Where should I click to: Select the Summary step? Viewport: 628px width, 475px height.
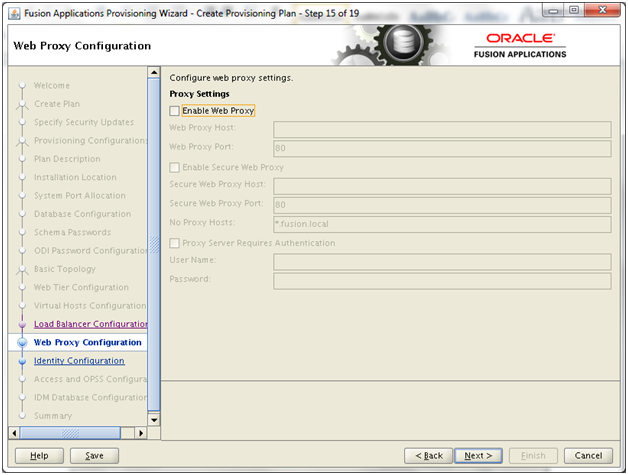(x=53, y=416)
